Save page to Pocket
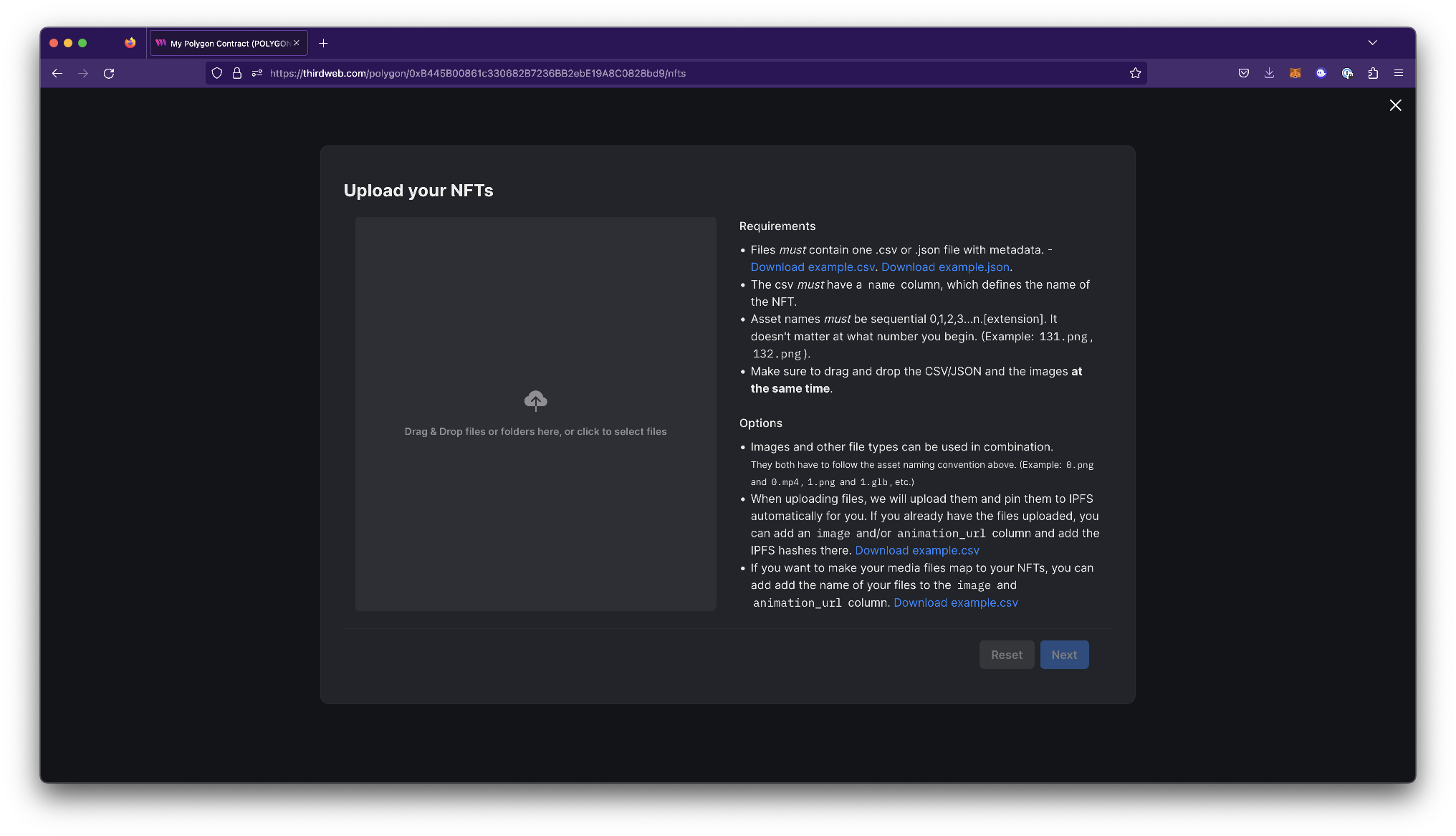 [1243, 73]
